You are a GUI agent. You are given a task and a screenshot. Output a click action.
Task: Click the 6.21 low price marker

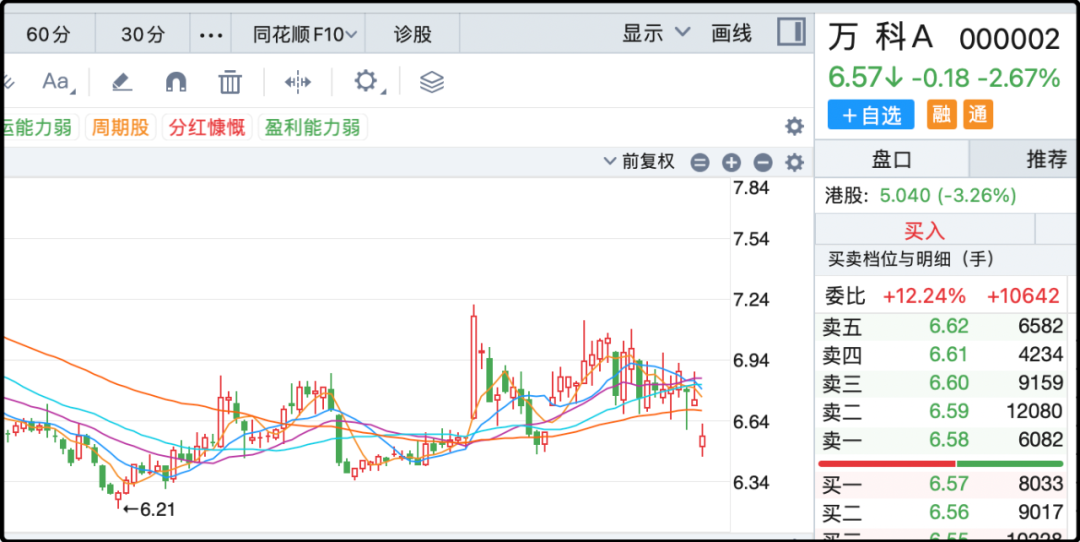[149, 510]
